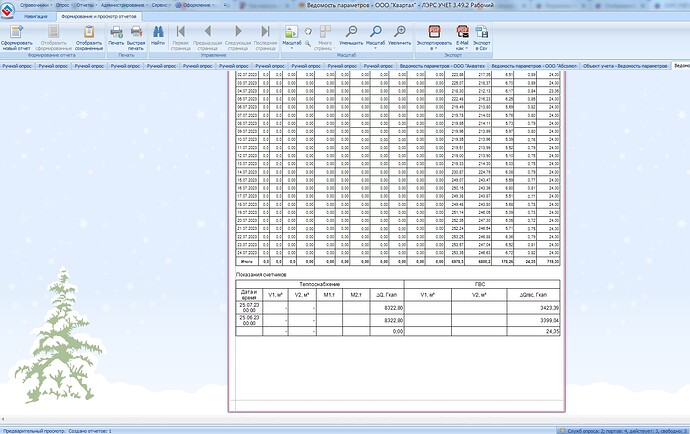Open Сервис menu
The image size is (690, 434).
[x=161, y=5]
